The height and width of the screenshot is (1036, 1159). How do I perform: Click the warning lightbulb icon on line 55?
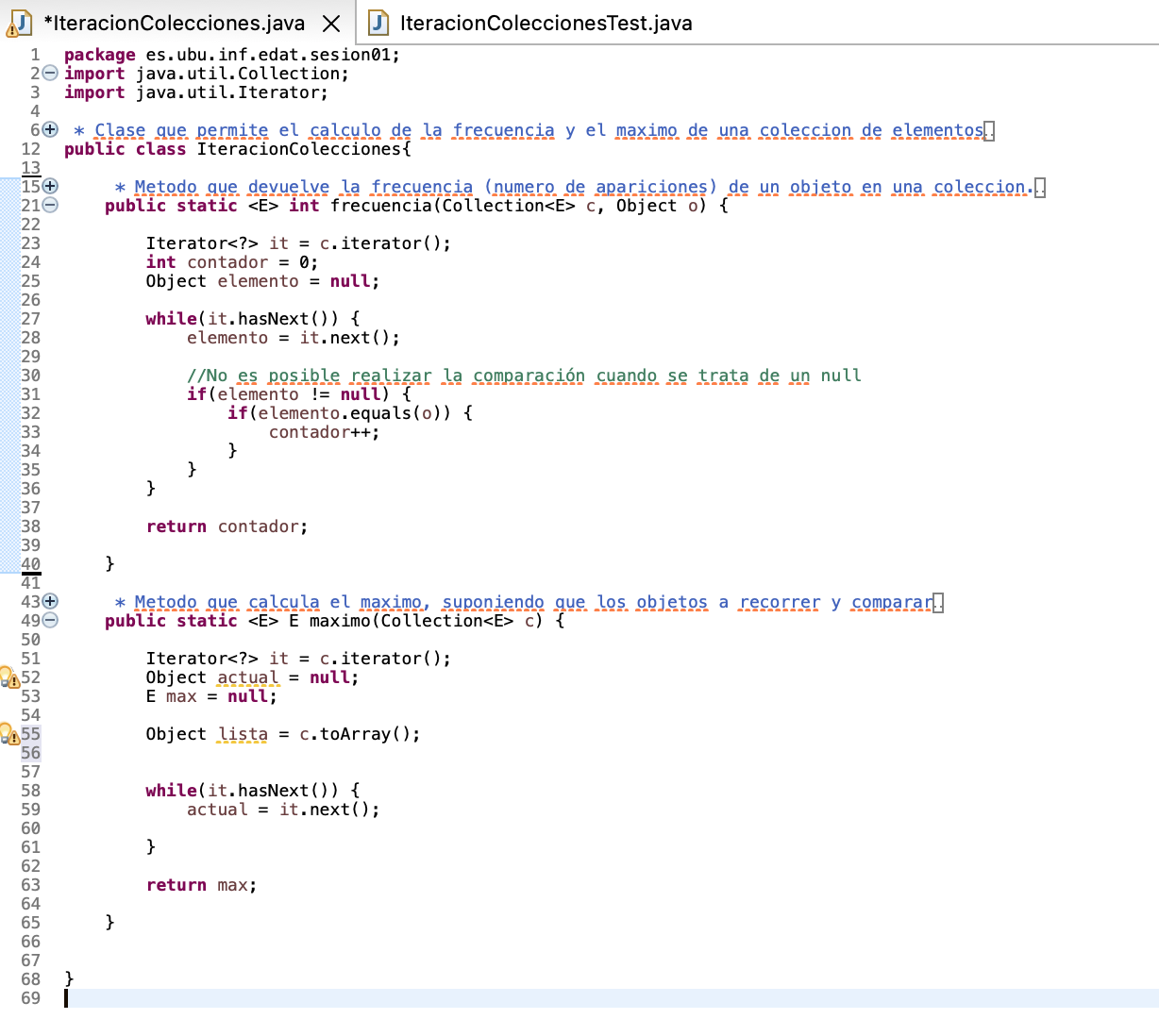pyautogui.click(x=8, y=734)
